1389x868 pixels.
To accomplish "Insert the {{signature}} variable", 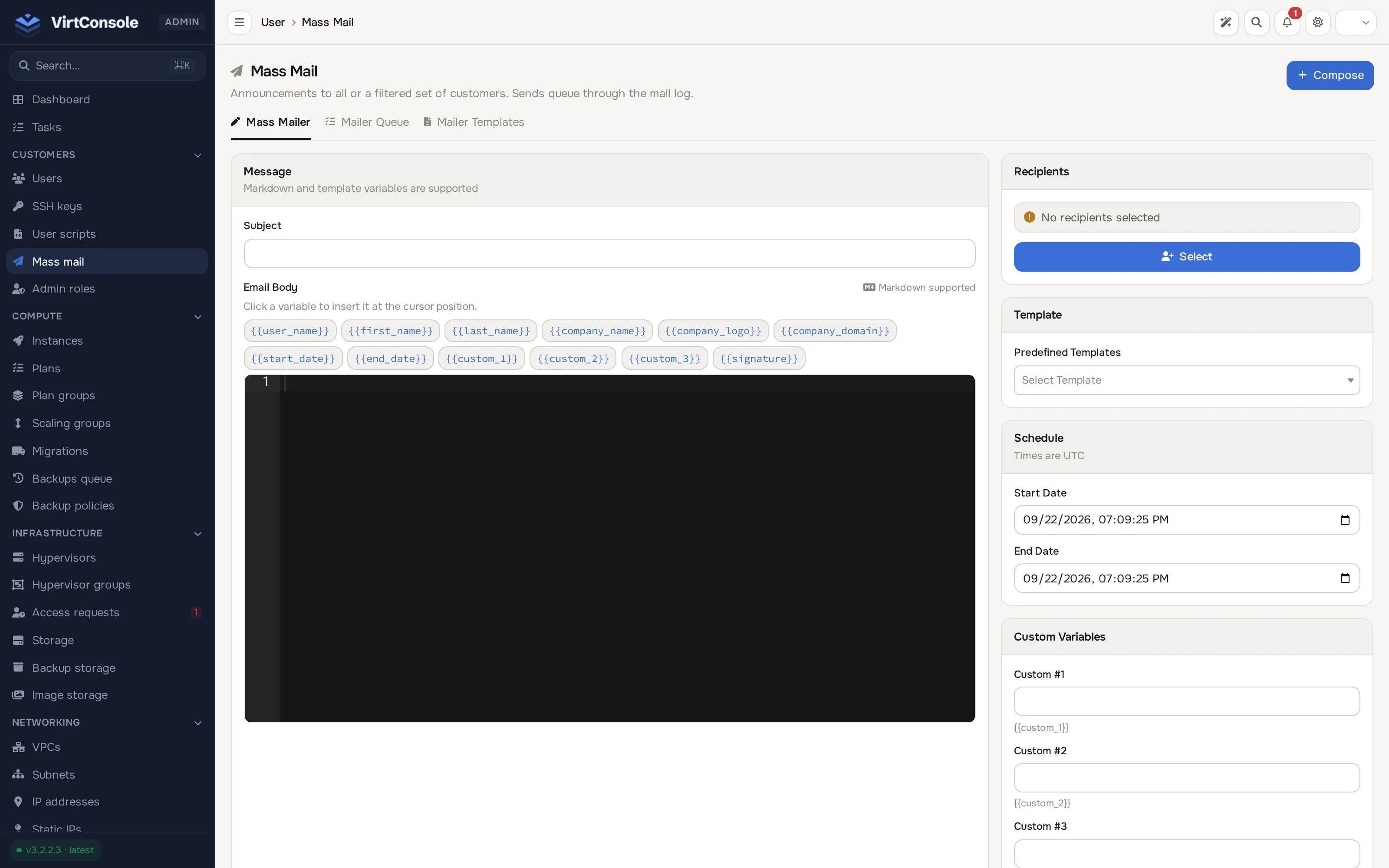I will click(759, 358).
